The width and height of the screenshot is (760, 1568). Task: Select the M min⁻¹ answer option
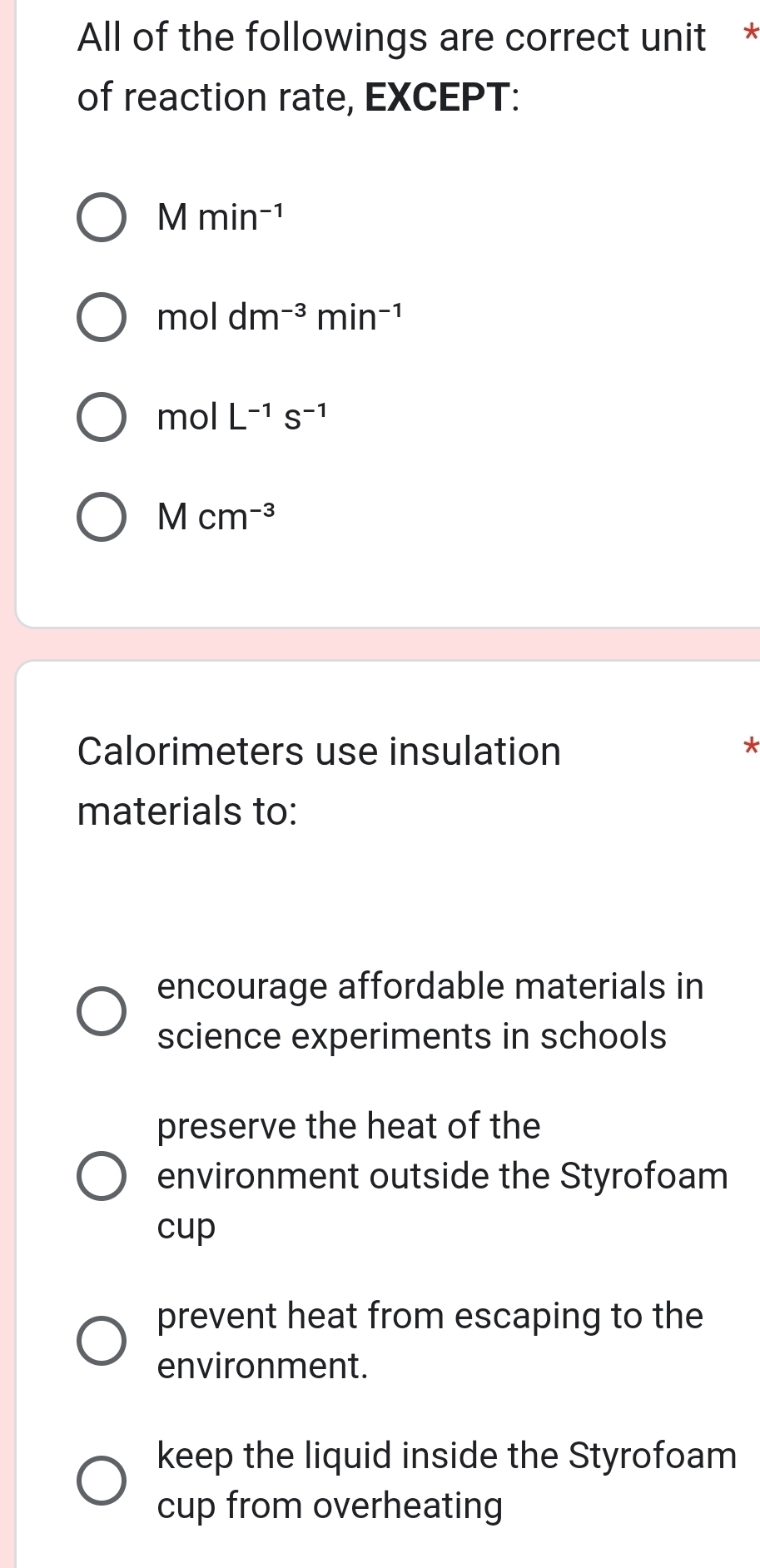point(102,217)
